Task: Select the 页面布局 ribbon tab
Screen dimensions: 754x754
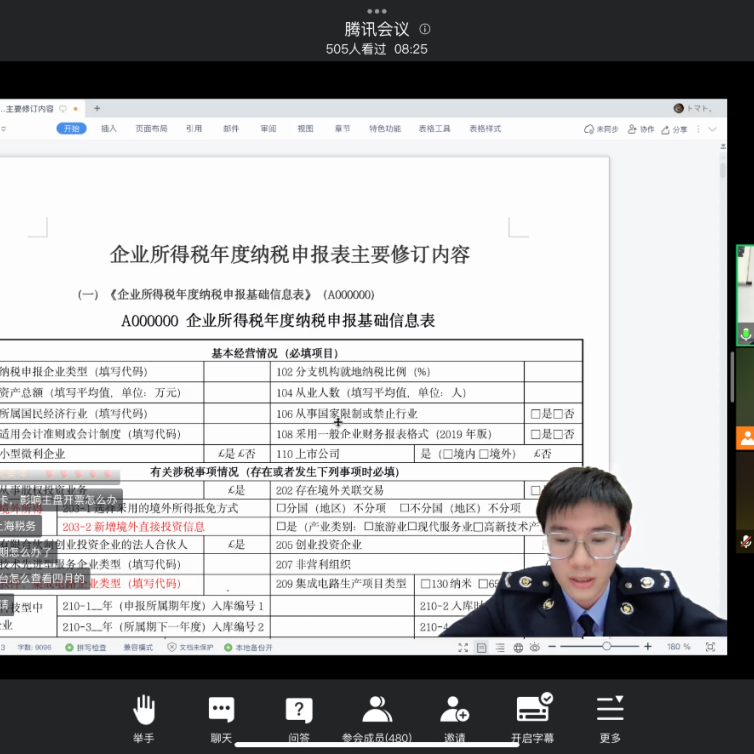Action: click(x=151, y=128)
